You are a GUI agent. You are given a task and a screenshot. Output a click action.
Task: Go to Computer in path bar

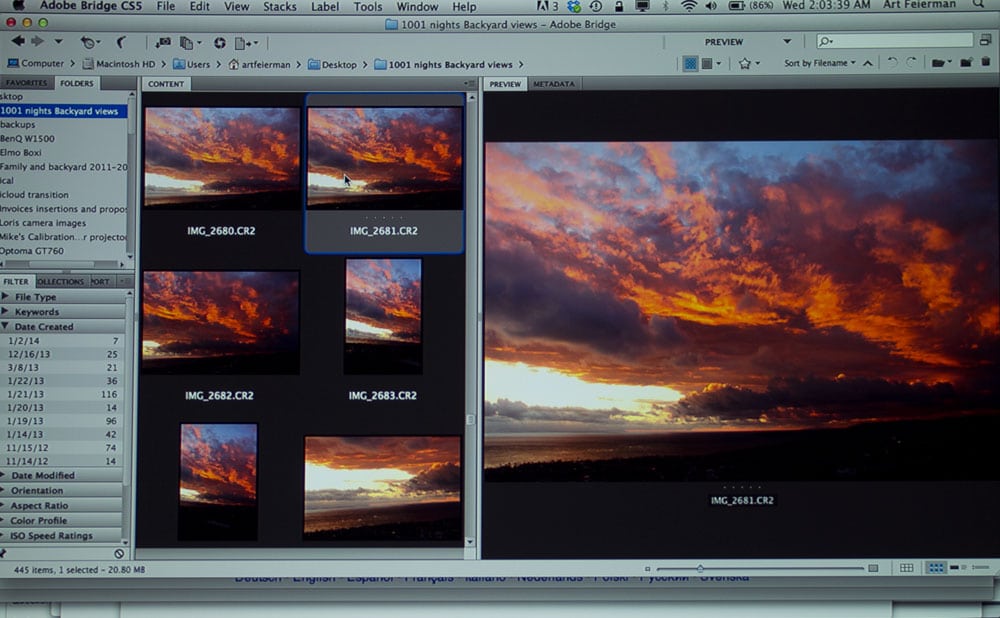pyautogui.click(x=36, y=64)
